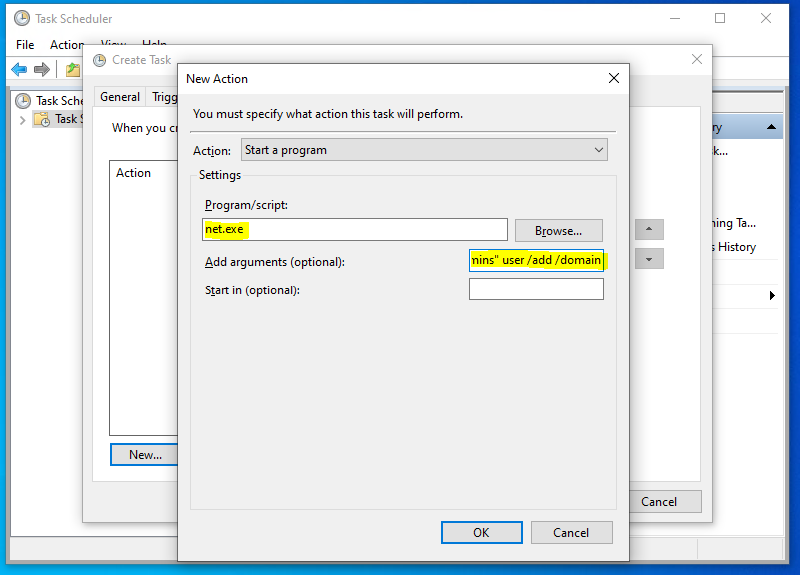Click the Task Scheduler clock icon in title bar

(x=22, y=18)
